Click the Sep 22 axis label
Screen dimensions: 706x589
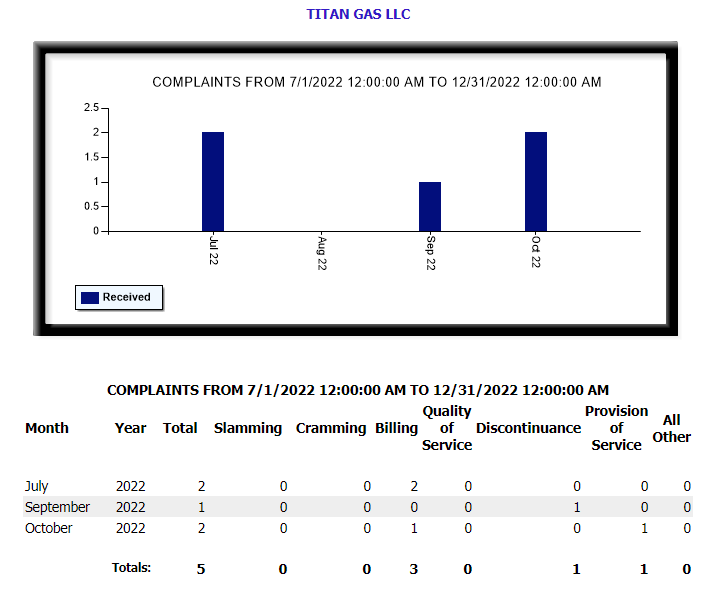tap(430, 253)
